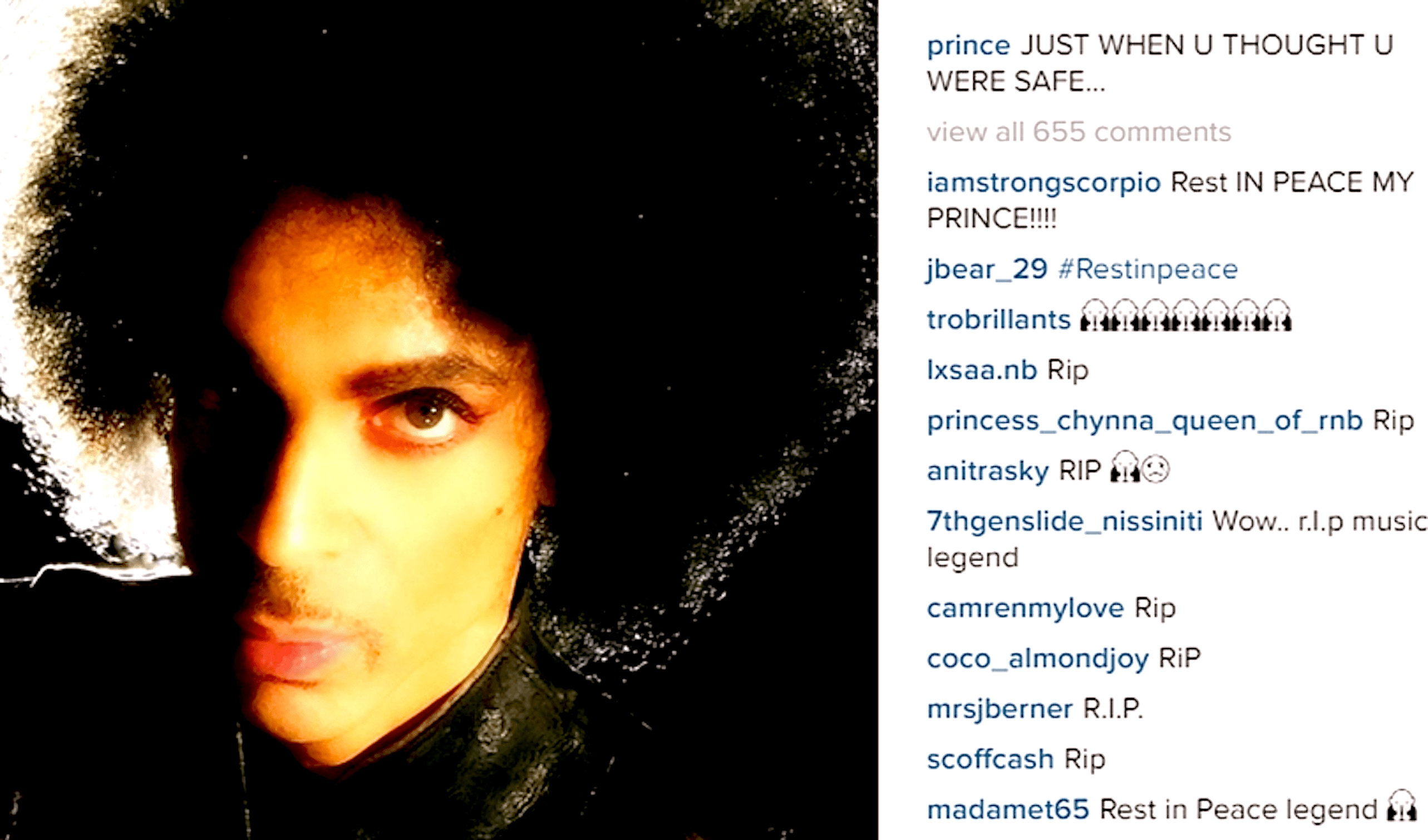Image resolution: width=1428 pixels, height=840 pixels.
Task: Visit lxsaa.nb profile
Action: pyautogui.click(x=982, y=370)
